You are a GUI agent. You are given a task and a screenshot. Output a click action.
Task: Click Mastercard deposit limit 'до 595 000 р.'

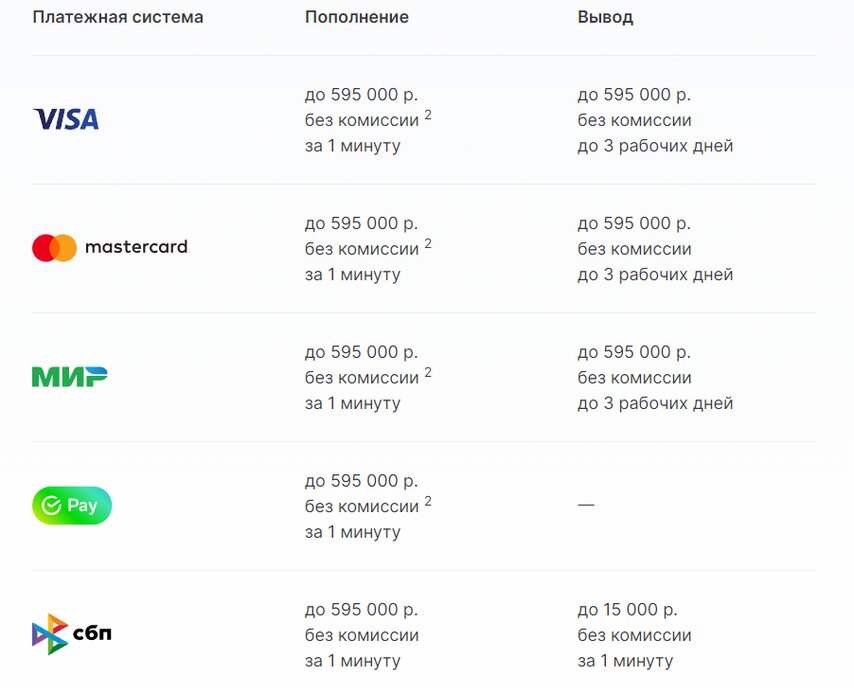pyautogui.click(x=361, y=223)
